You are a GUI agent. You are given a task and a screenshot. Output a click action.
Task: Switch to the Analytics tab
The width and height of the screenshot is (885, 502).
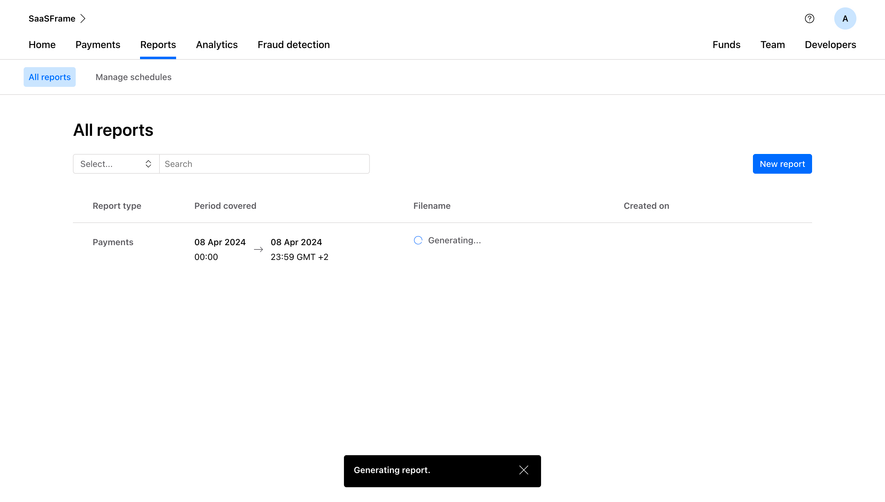tap(217, 45)
